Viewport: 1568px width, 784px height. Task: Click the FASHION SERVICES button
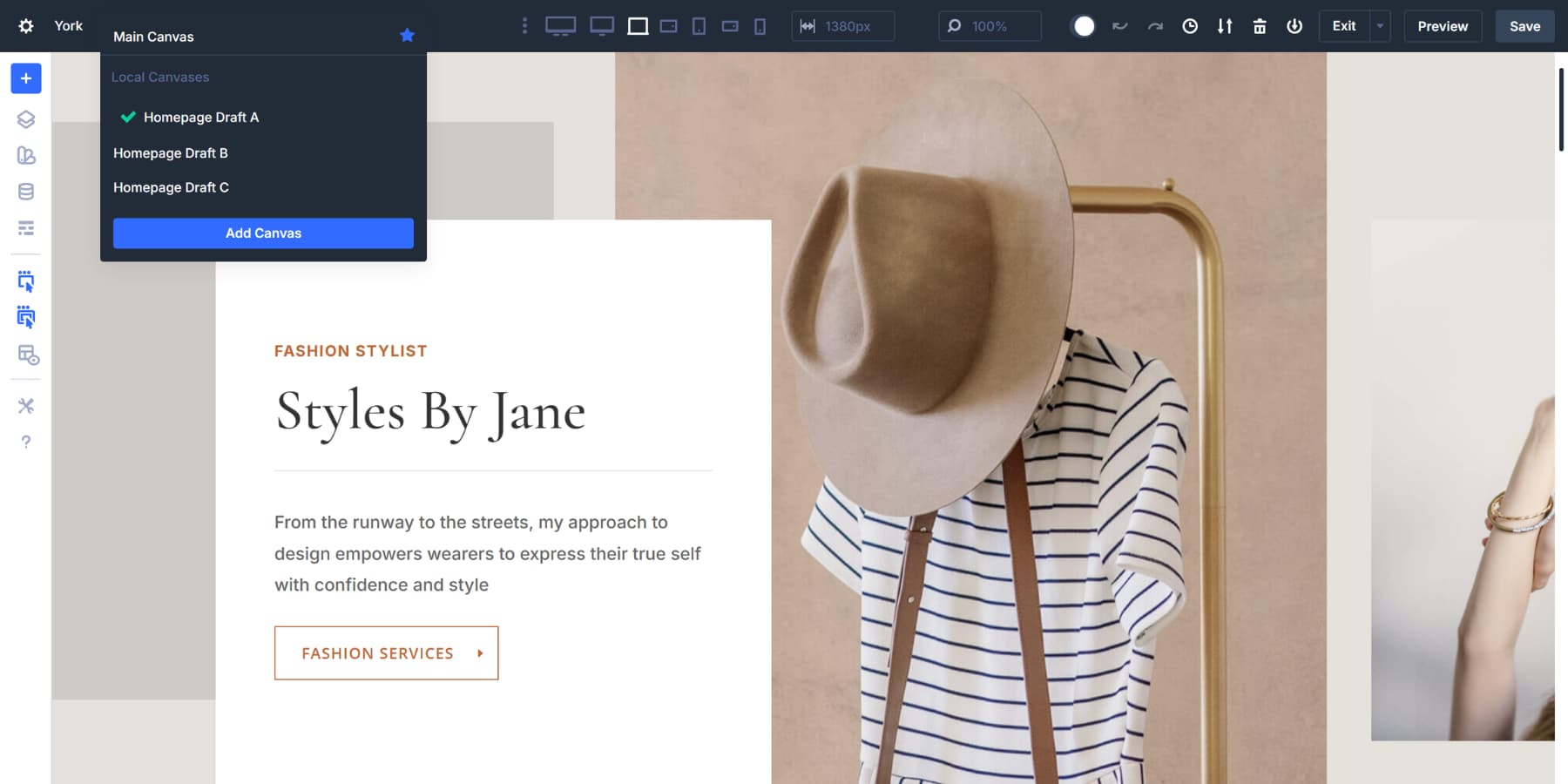pos(386,652)
